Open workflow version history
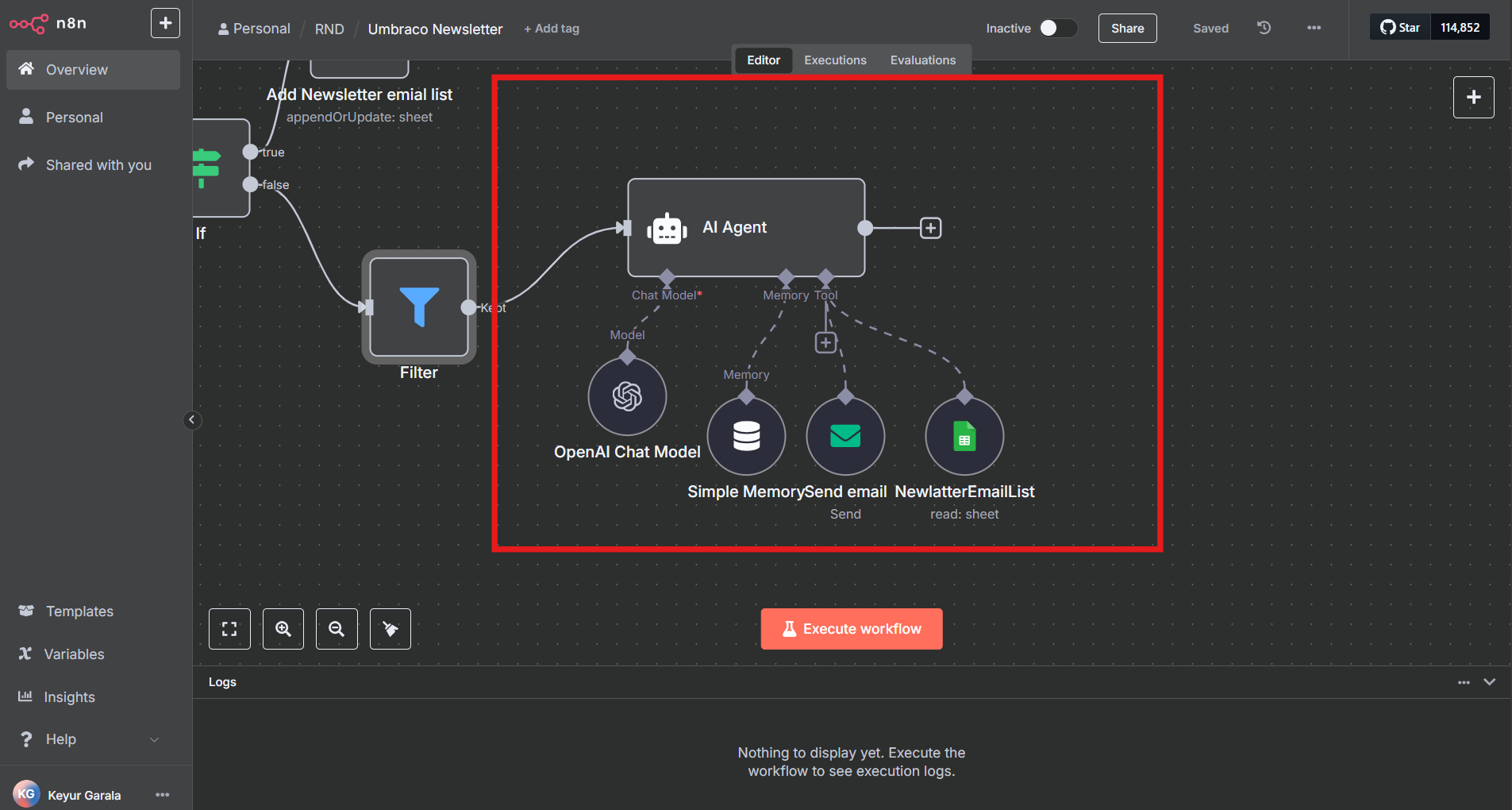 pos(1262,28)
